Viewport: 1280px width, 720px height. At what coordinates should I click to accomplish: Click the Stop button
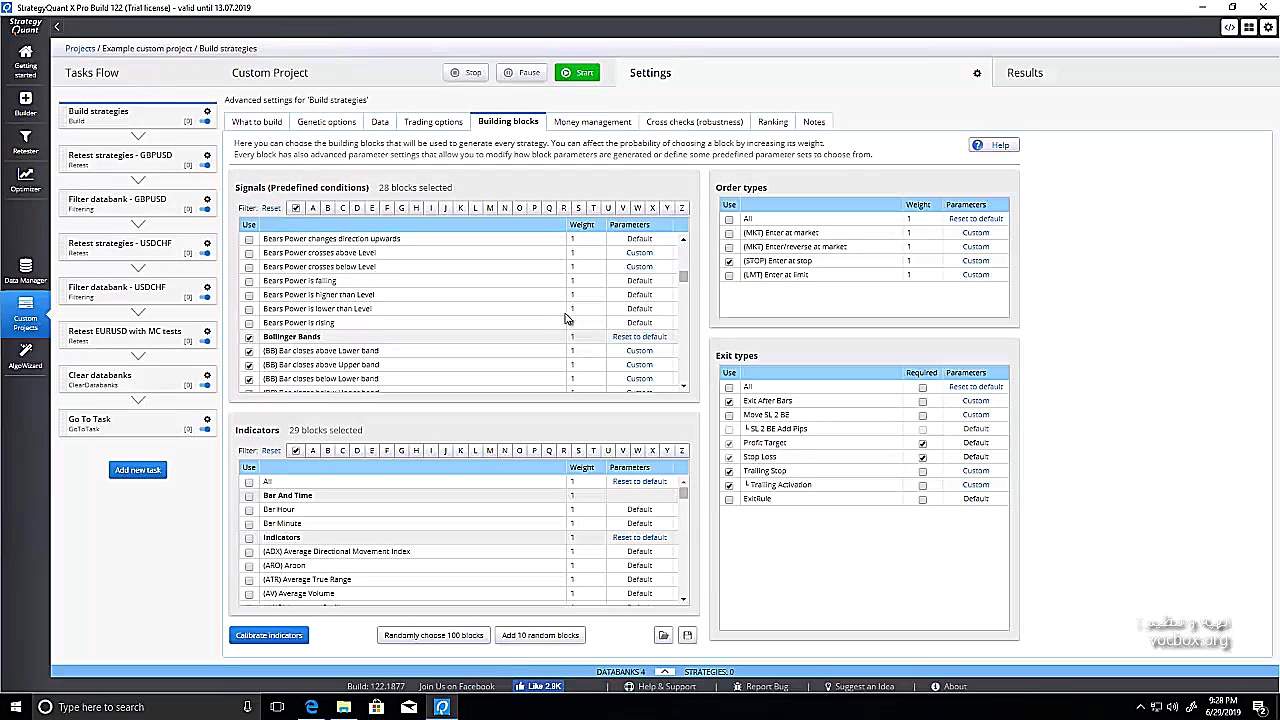tap(466, 73)
